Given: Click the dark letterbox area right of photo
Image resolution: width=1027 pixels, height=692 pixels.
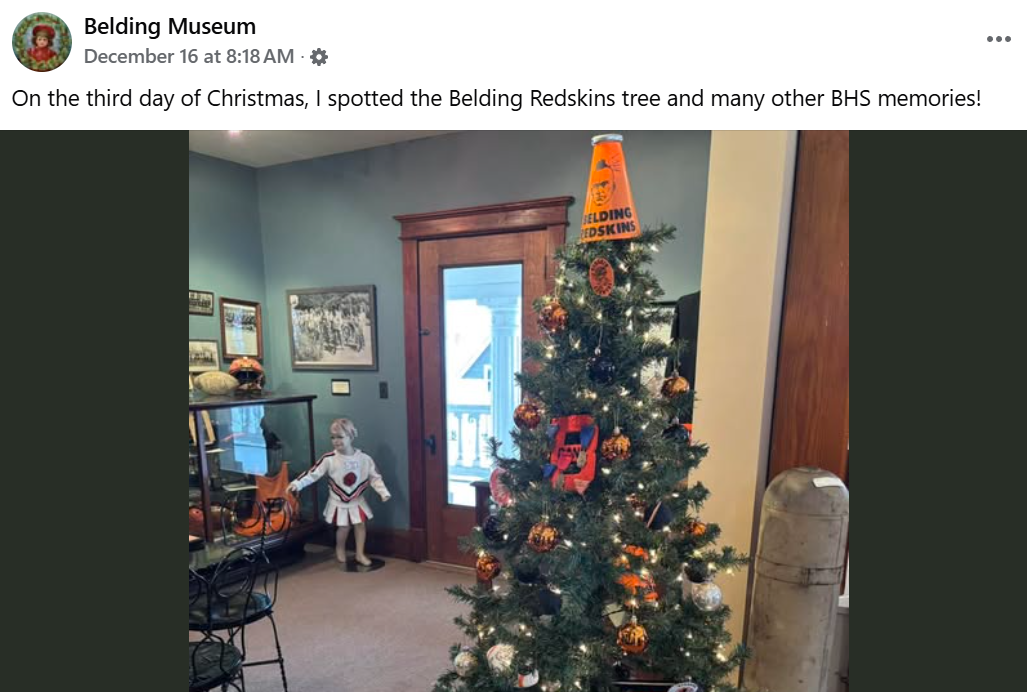Looking at the screenshot, I should coord(938,411).
